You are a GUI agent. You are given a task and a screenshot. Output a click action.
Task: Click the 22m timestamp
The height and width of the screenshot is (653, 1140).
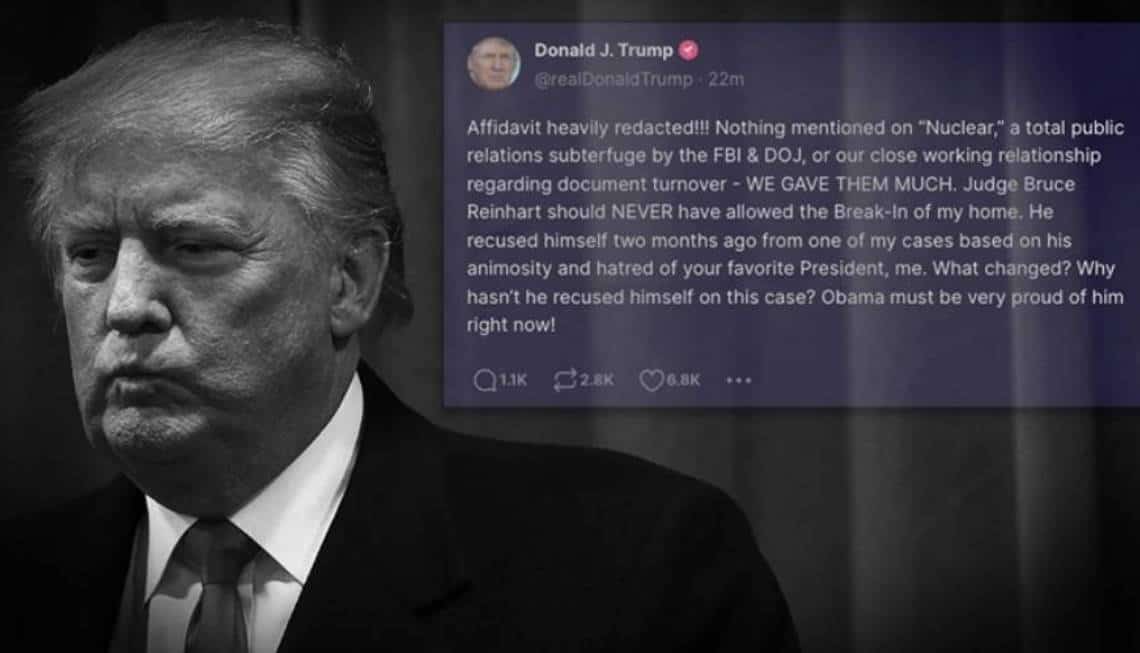(726, 79)
